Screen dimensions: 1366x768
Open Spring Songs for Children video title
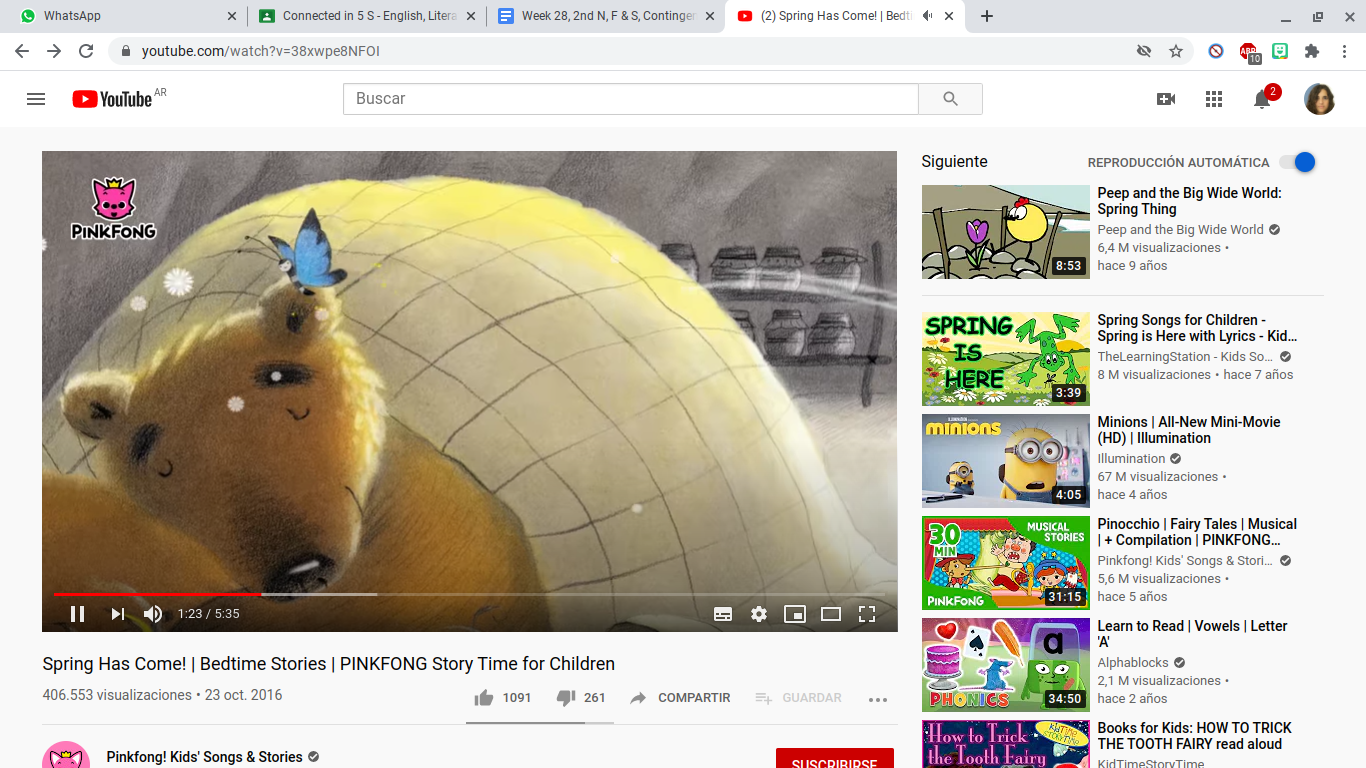pos(1197,328)
